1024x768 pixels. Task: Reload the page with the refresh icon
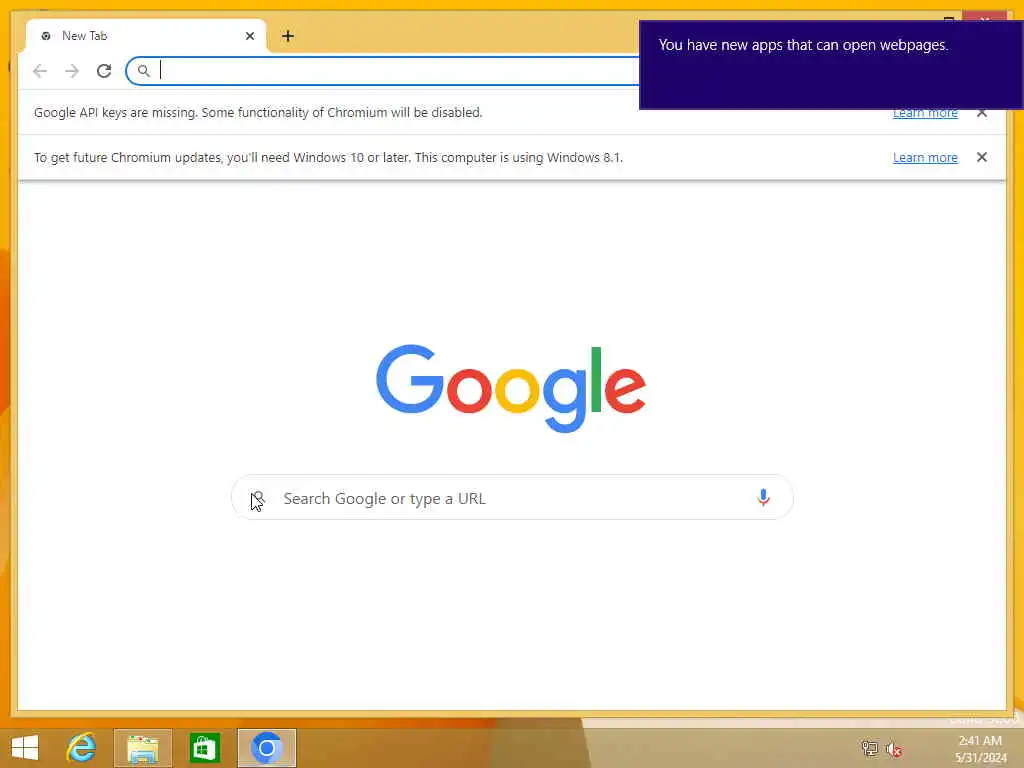coord(104,71)
